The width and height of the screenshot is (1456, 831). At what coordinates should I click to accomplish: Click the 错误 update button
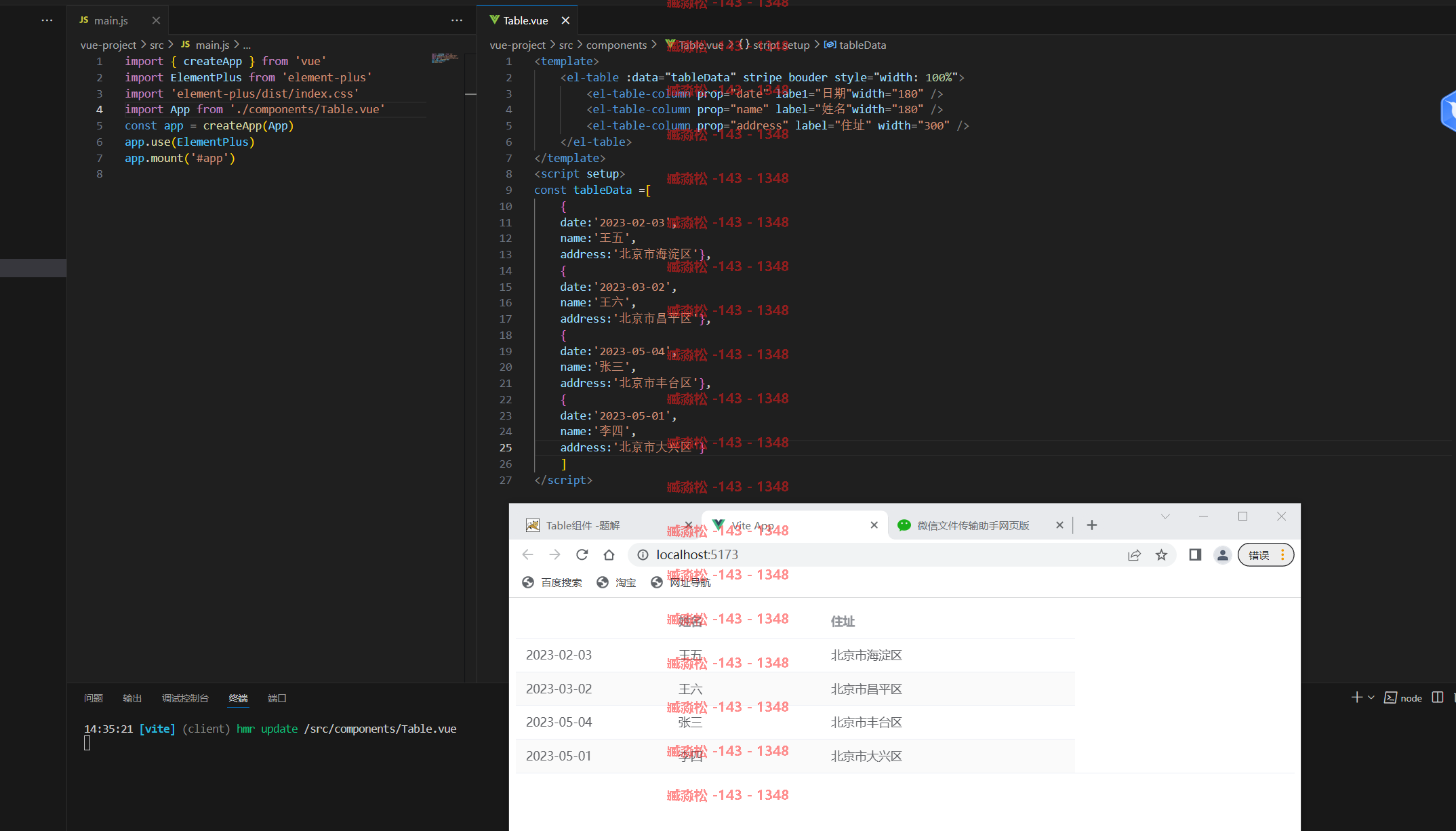point(1266,555)
